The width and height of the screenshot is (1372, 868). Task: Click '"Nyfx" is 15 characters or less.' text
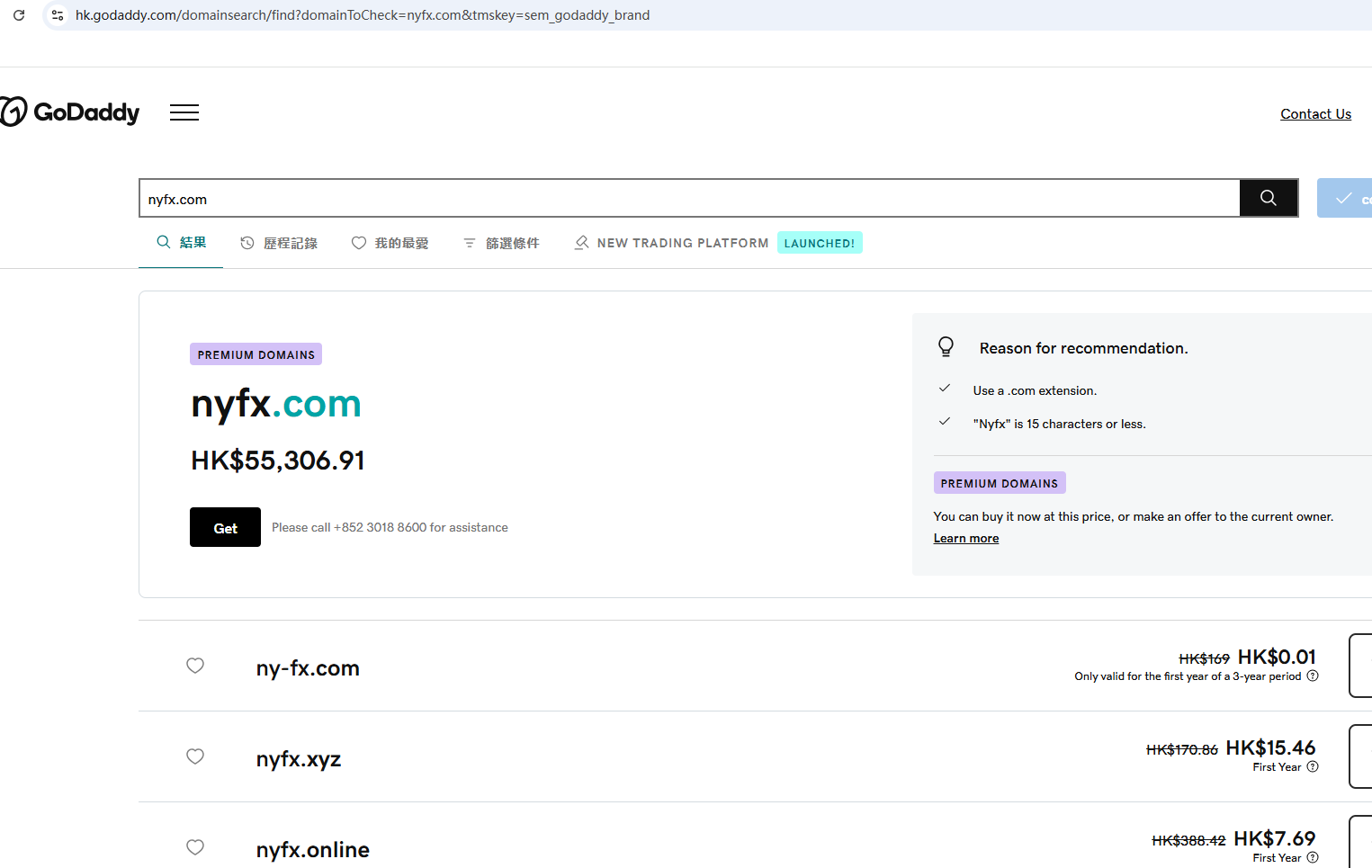click(x=1059, y=424)
